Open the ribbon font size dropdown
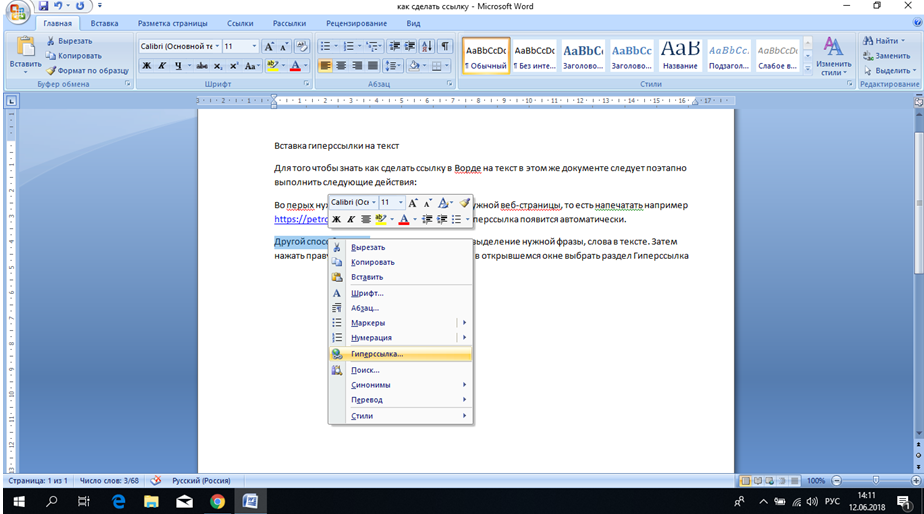The image size is (924, 514). click(x=255, y=46)
